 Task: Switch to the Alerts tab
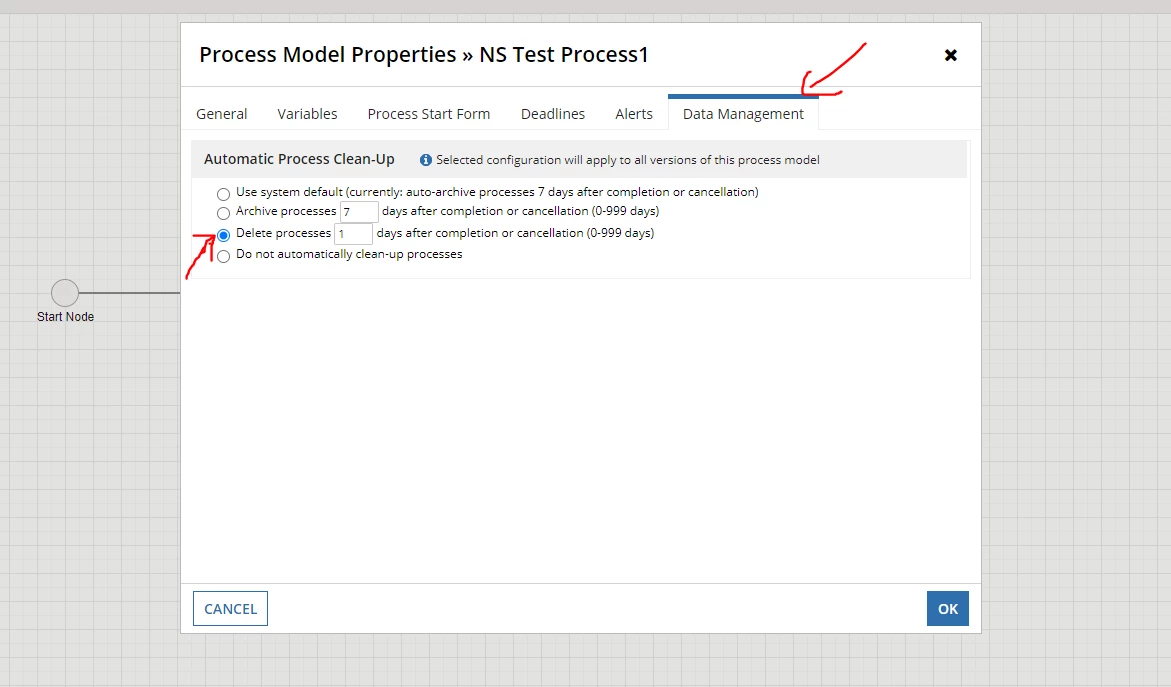pyautogui.click(x=634, y=114)
